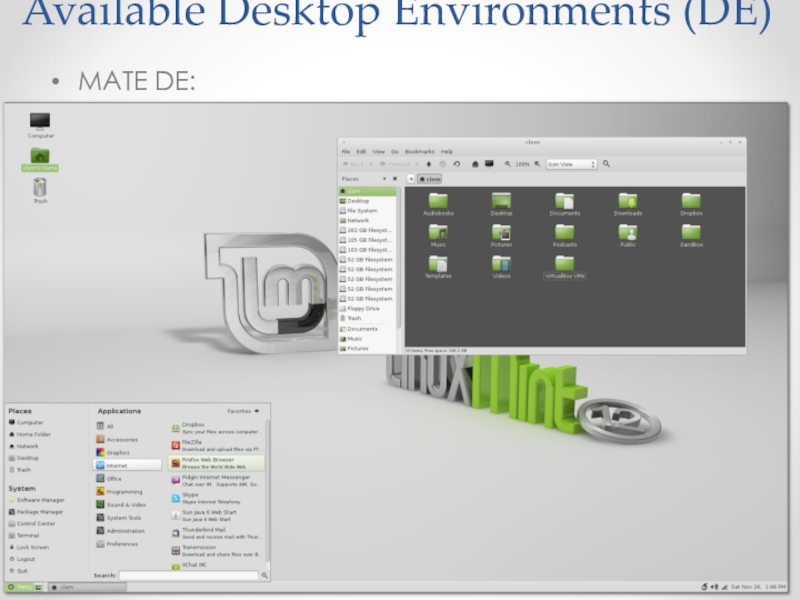Select the Sound & Video category
Viewport: 800px width, 600px height.
tap(121, 505)
